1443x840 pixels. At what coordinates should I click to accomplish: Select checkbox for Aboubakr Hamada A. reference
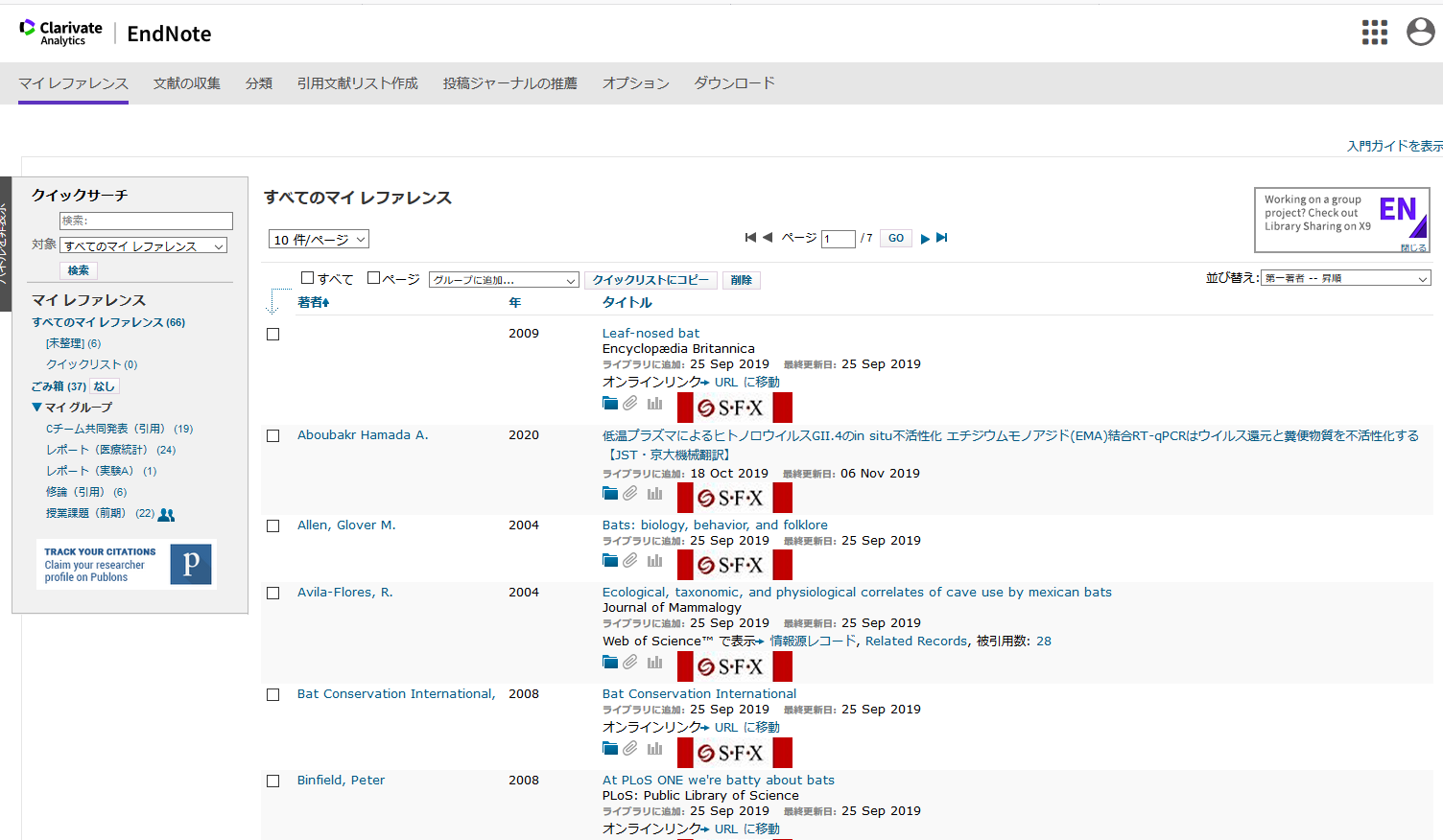tap(273, 436)
